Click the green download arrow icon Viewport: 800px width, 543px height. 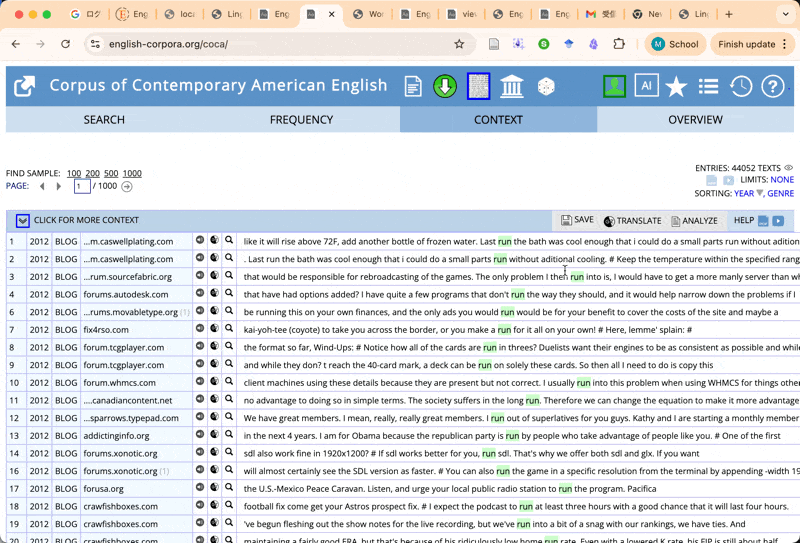[x=445, y=86]
